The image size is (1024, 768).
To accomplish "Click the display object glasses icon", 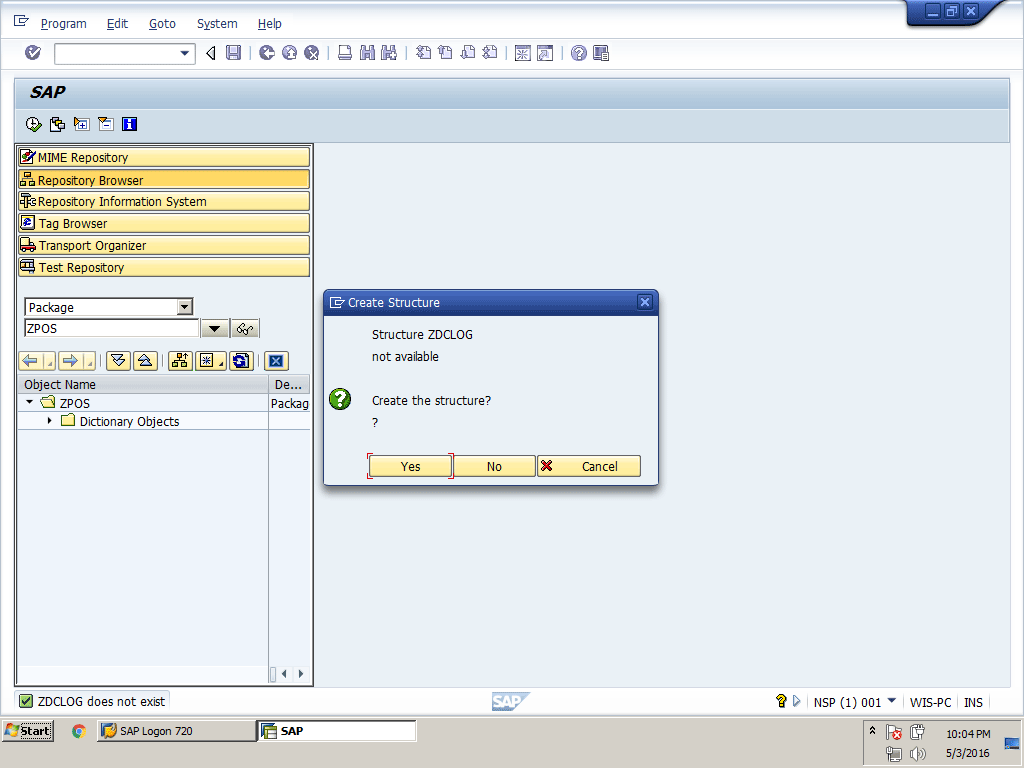I will tap(245, 329).
